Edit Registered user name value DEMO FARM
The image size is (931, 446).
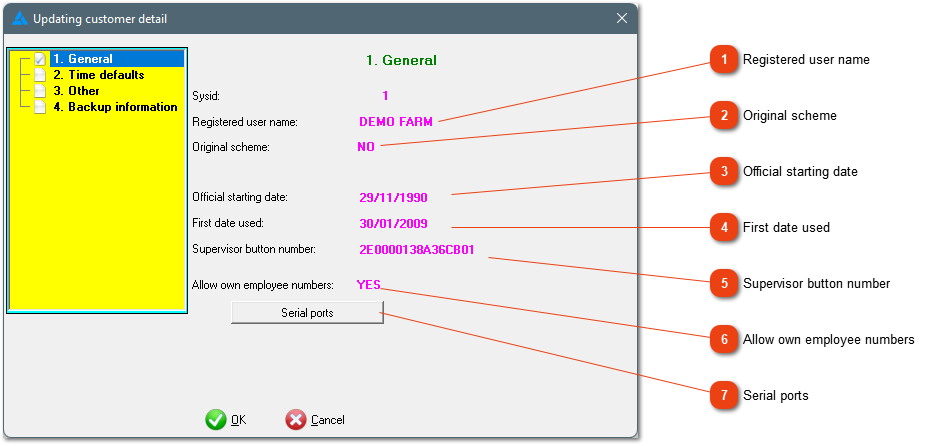(396, 122)
